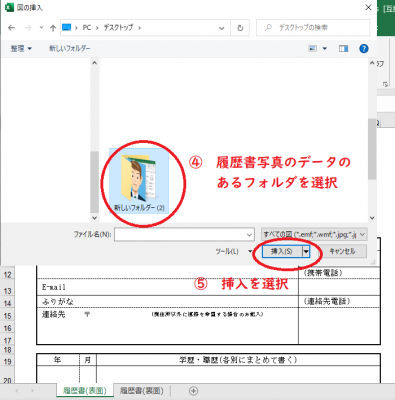
Task: Close the 図の挿入 dialog
Action: click(368, 7)
